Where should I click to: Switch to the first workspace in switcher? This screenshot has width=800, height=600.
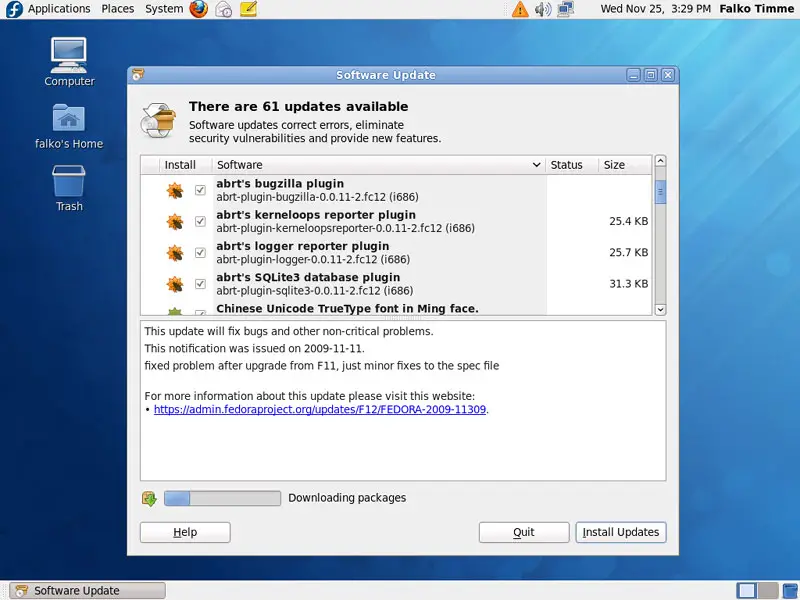point(746,591)
